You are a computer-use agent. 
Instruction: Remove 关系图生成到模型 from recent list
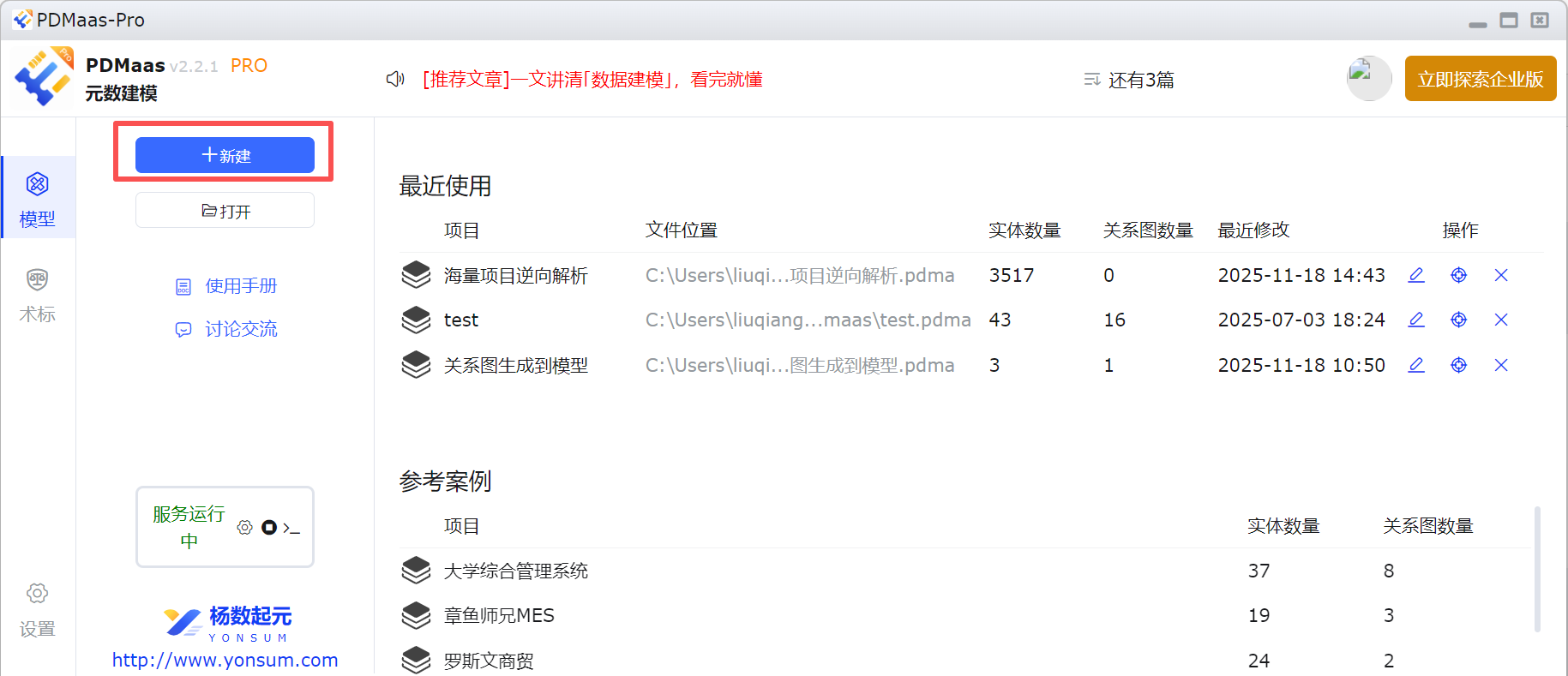[x=1500, y=365]
